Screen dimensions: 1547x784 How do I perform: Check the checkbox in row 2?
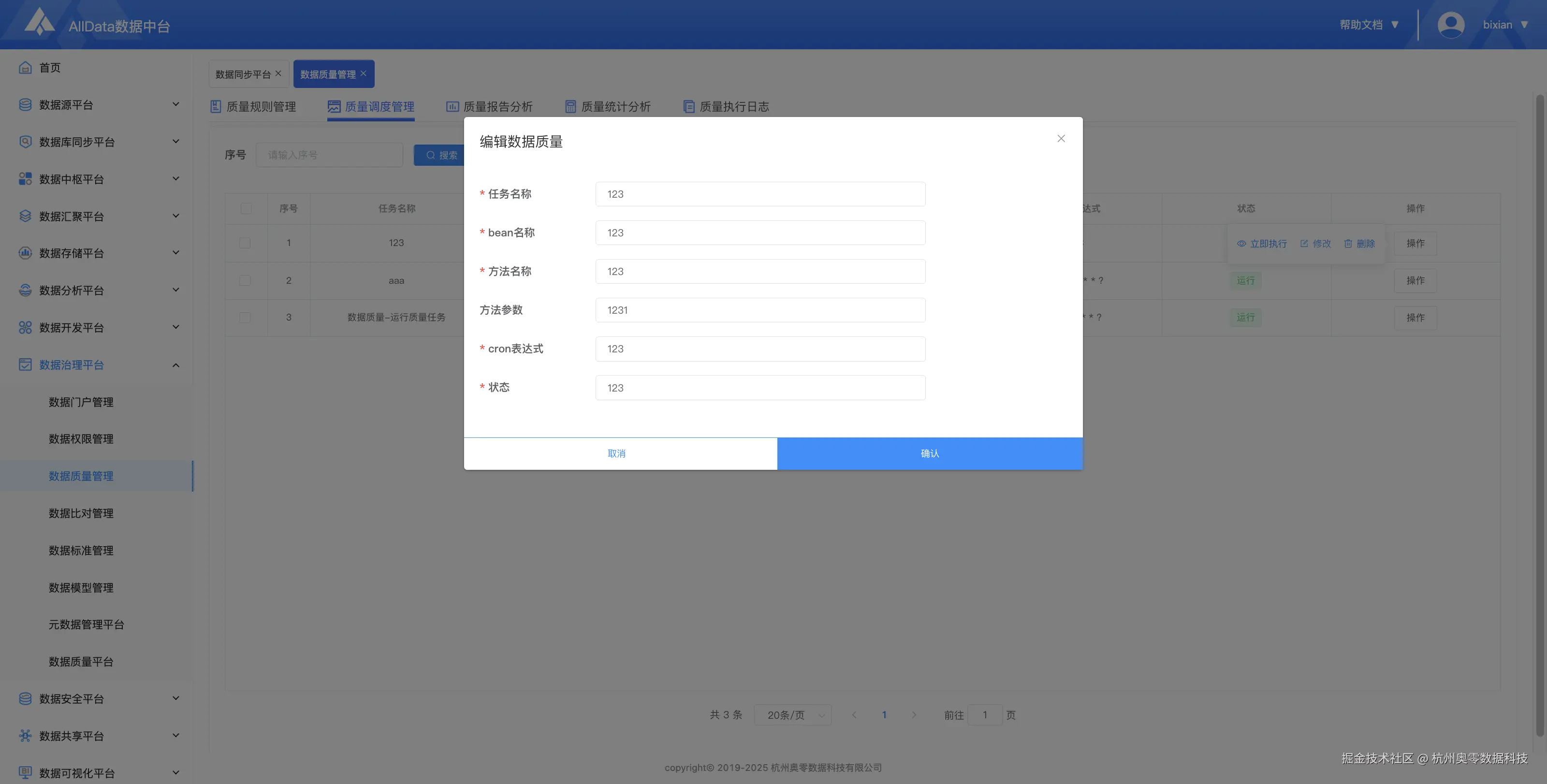245,280
